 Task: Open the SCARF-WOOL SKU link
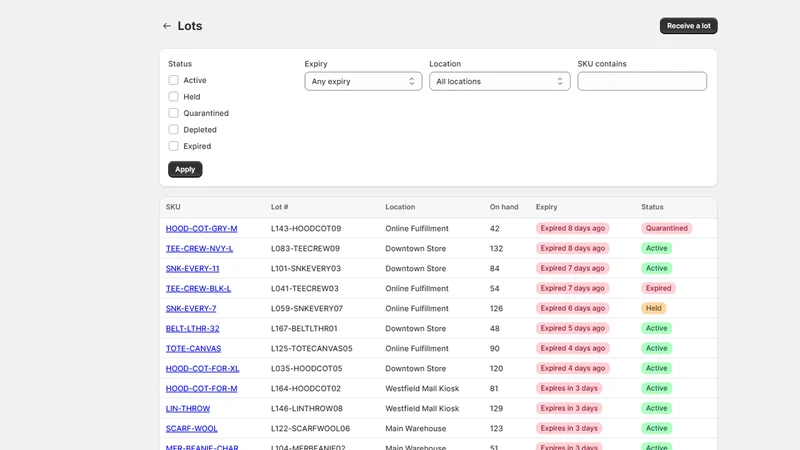tap(191, 429)
